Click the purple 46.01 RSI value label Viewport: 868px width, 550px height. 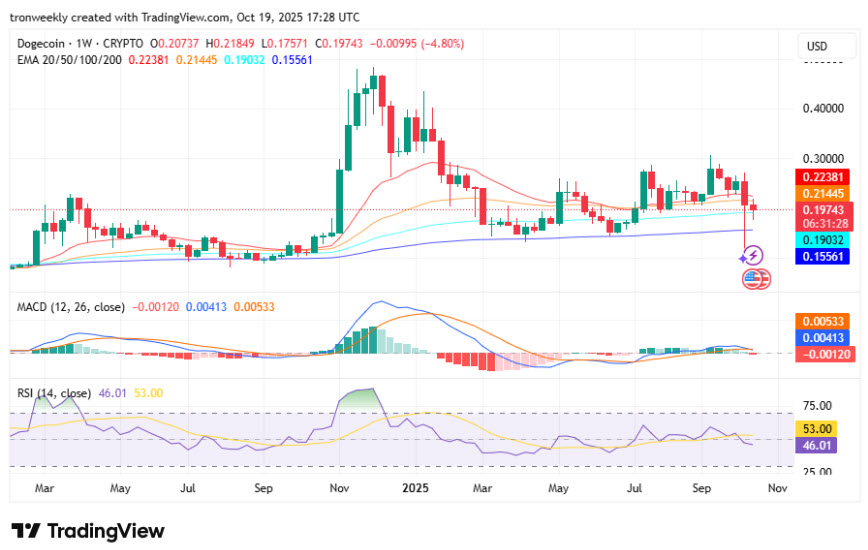(x=823, y=445)
